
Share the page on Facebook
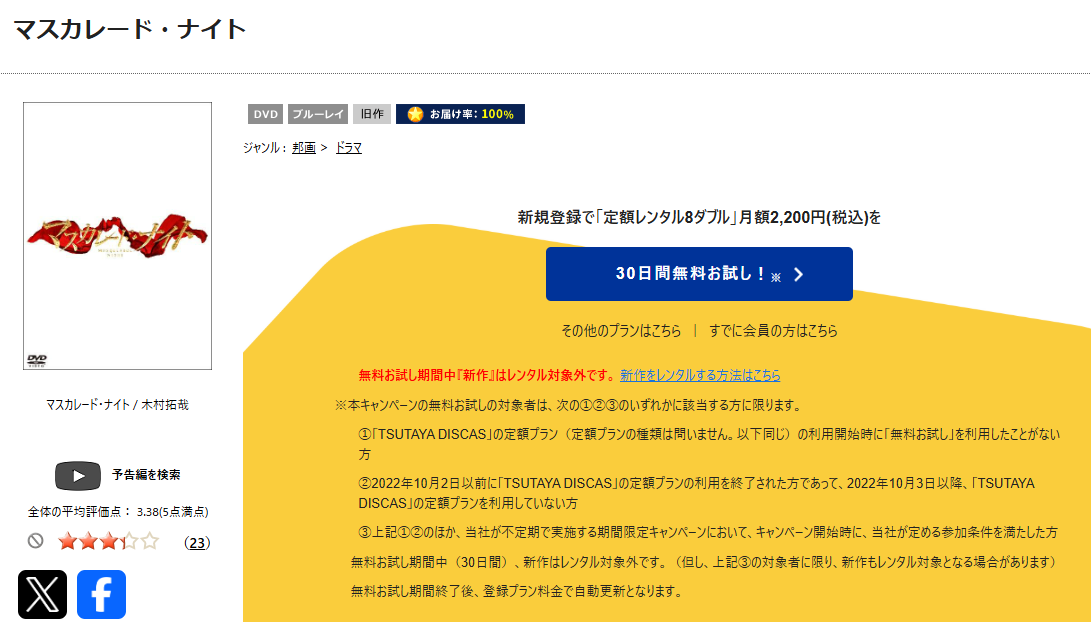pos(101,594)
